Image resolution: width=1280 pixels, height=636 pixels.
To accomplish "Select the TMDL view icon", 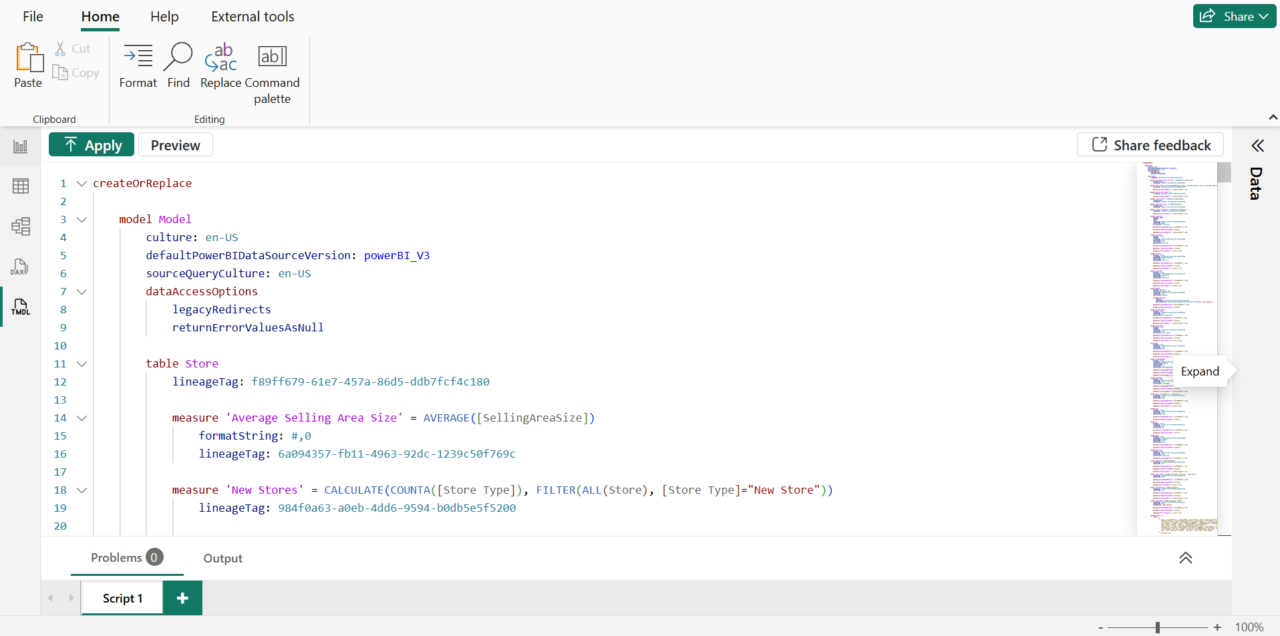I will pos(19,306).
